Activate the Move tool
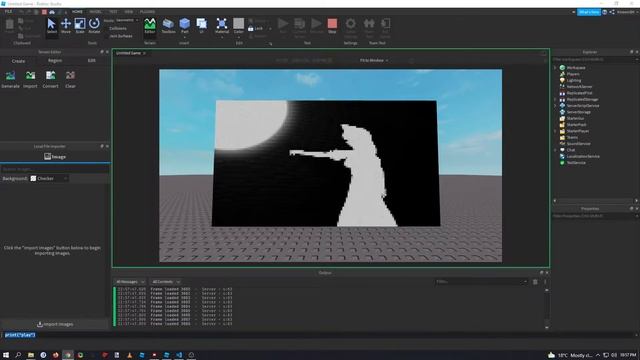Screen dimensions: 640x360 click(x=66, y=26)
